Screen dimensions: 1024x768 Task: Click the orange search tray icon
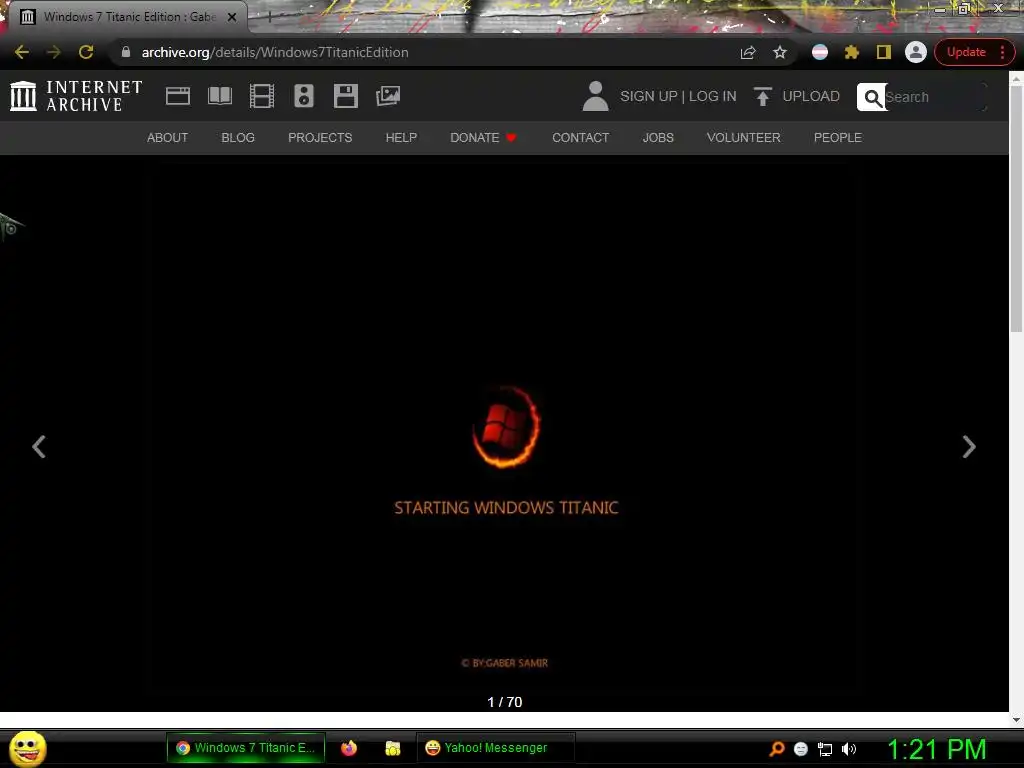[x=777, y=749]
